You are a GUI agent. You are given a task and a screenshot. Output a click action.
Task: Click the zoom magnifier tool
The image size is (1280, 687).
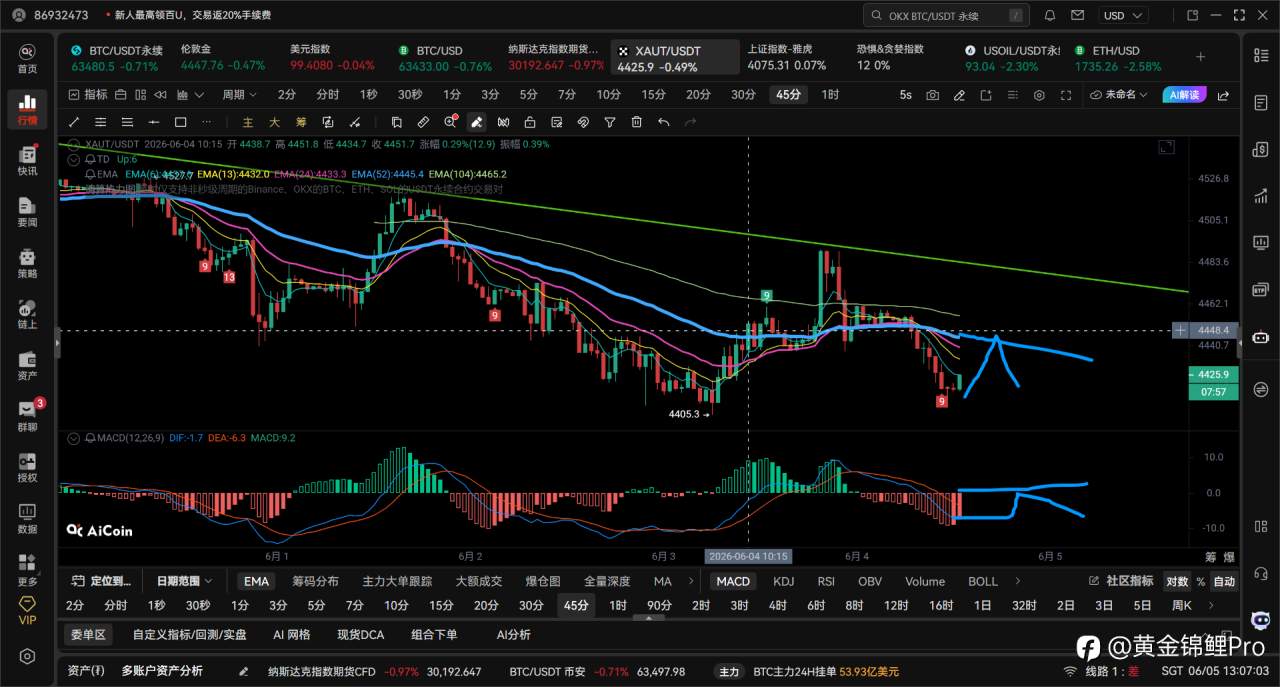[450, 122]
